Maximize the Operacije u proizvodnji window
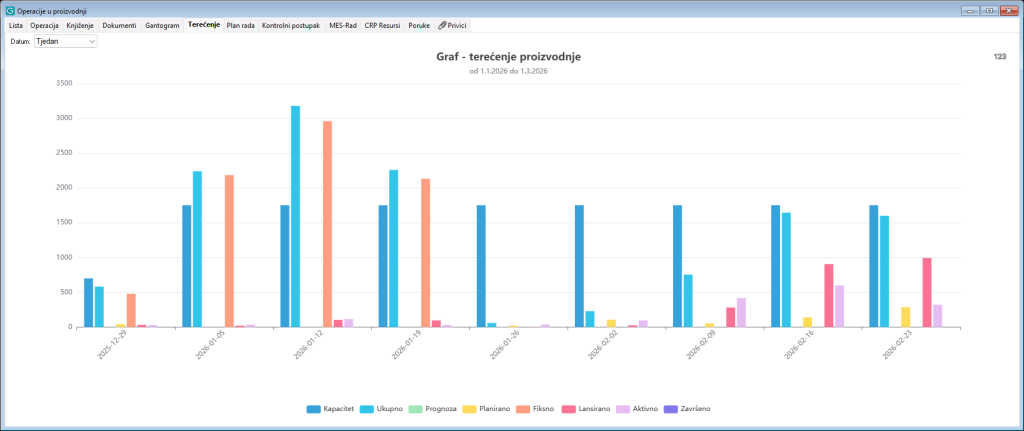 pyautogui.click(x=990, y=10)
